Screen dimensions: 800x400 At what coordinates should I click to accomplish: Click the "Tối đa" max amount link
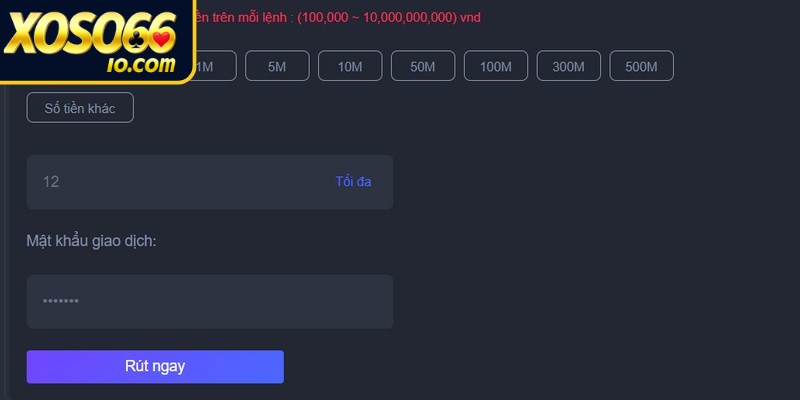[x=353, y=182]
